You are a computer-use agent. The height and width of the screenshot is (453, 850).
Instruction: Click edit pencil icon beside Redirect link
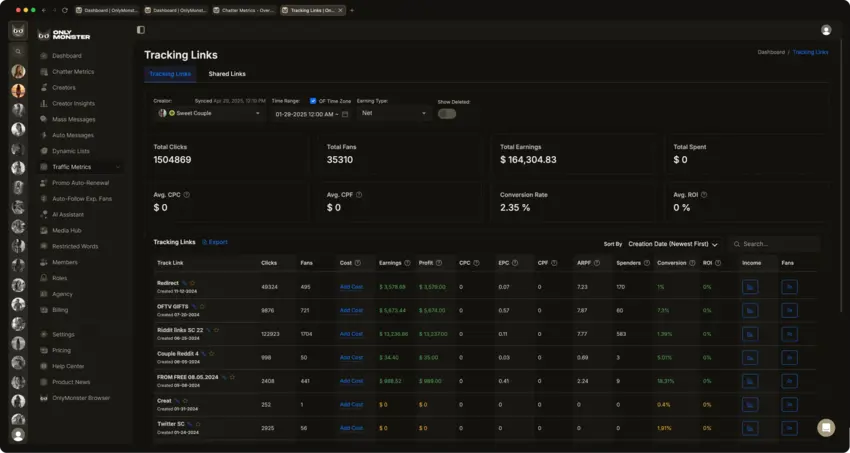coord(184,283)
